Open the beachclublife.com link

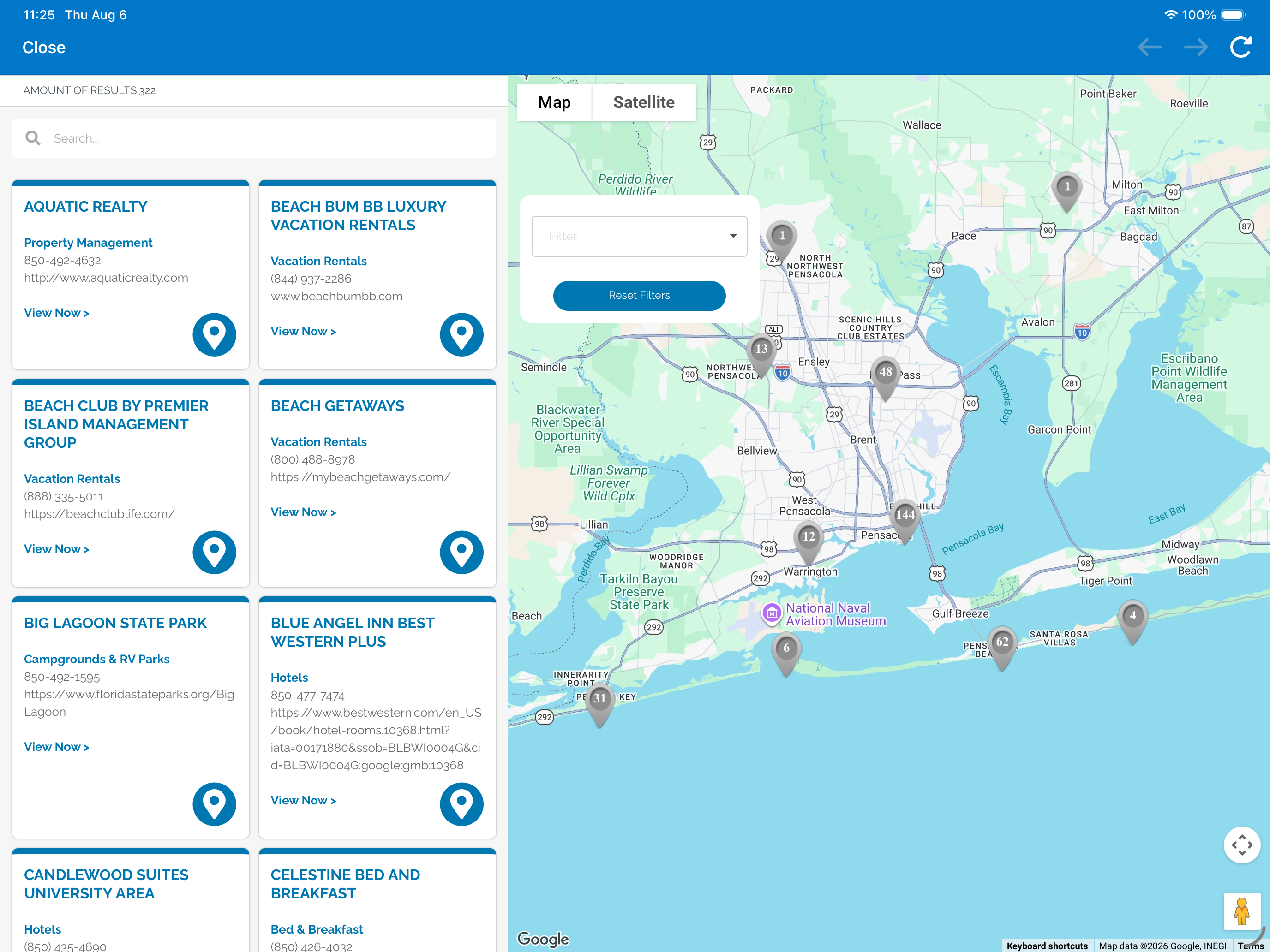[99, 513]
